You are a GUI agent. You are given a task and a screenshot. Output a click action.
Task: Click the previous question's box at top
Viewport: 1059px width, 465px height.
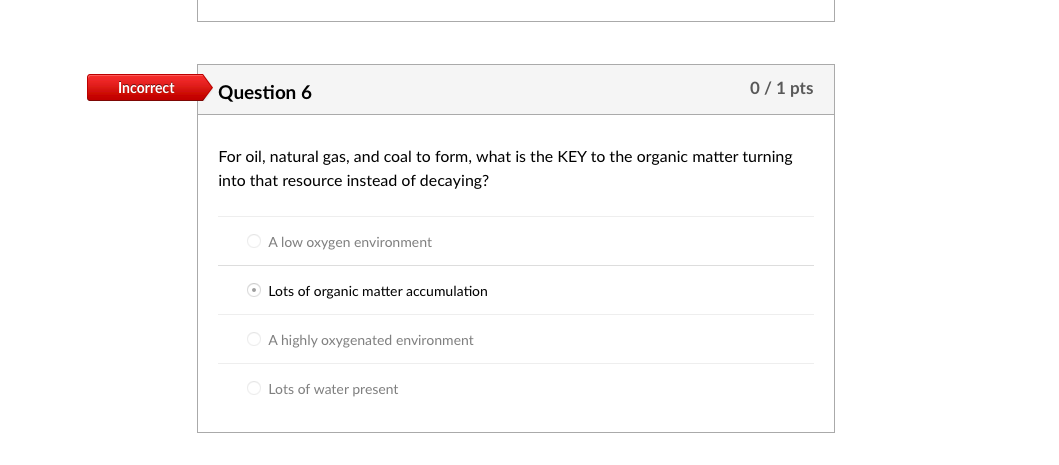point(515,10)
